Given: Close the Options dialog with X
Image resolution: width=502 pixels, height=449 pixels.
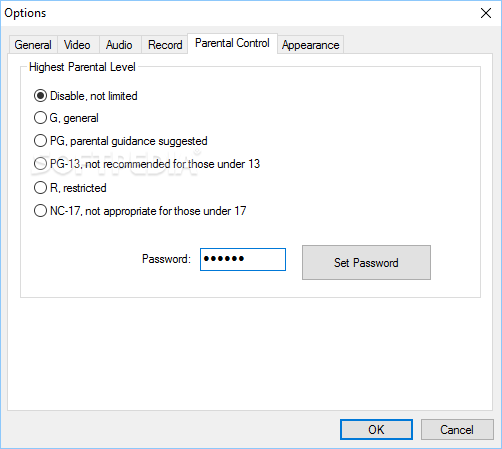Looking at the screenshot, I should 486,13.
